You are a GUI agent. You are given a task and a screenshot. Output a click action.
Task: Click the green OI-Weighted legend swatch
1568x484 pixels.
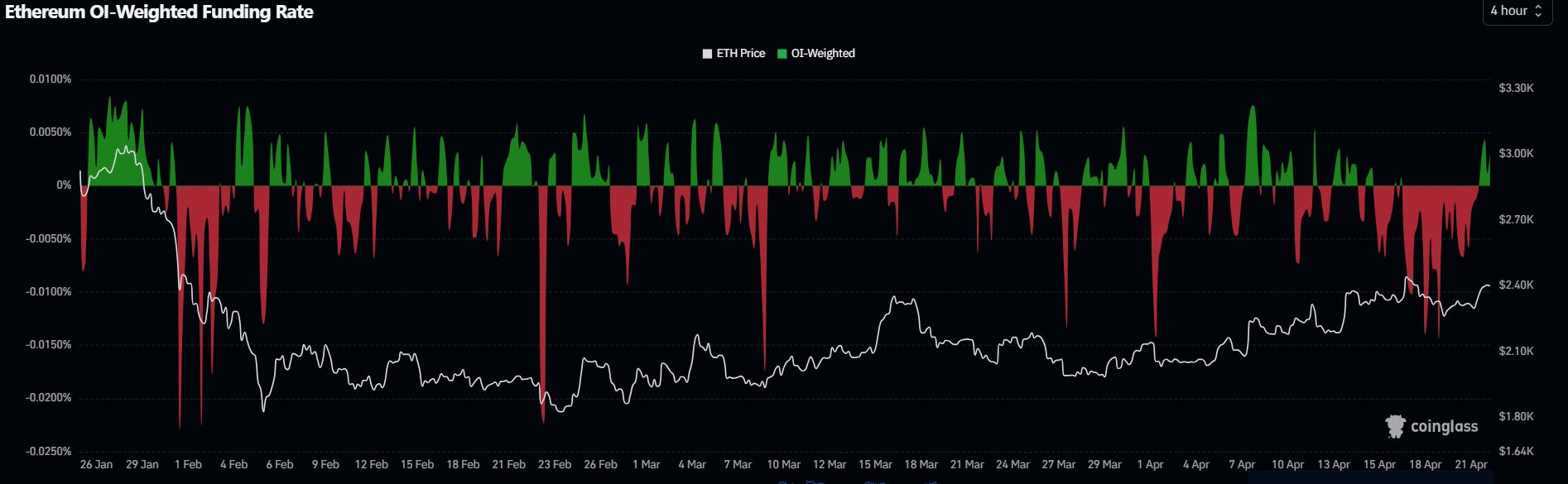point(782,54)
